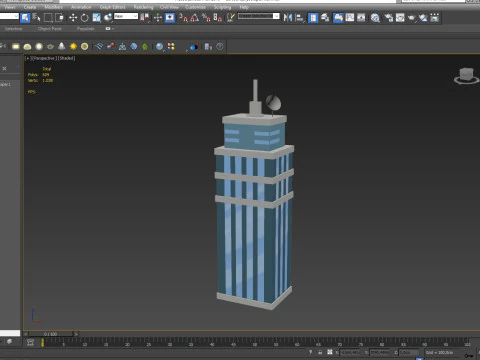480x360 pixels.
Task: Open the Views menu
Action: (9, 7)
